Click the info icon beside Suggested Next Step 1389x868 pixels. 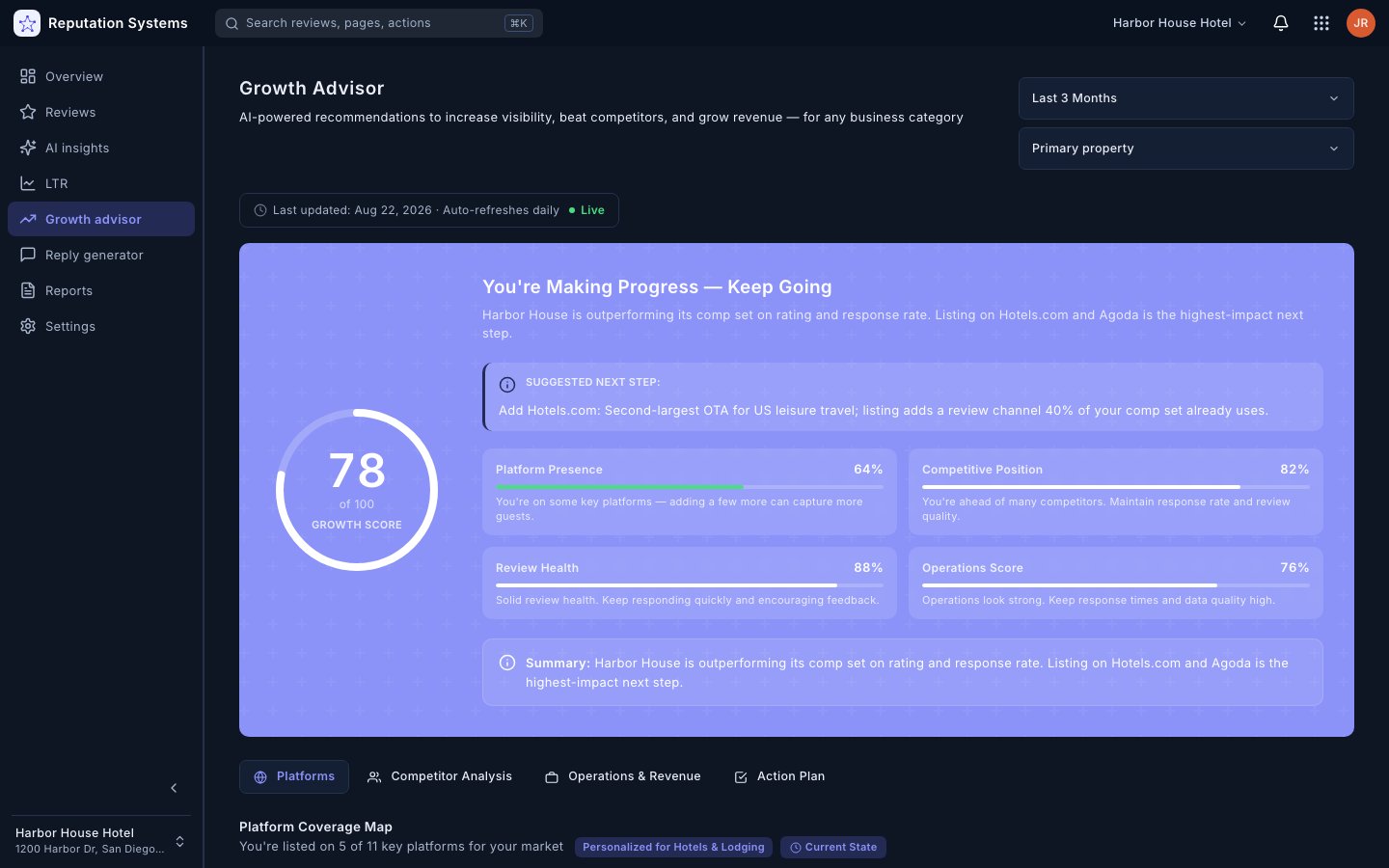click(507, 385)
